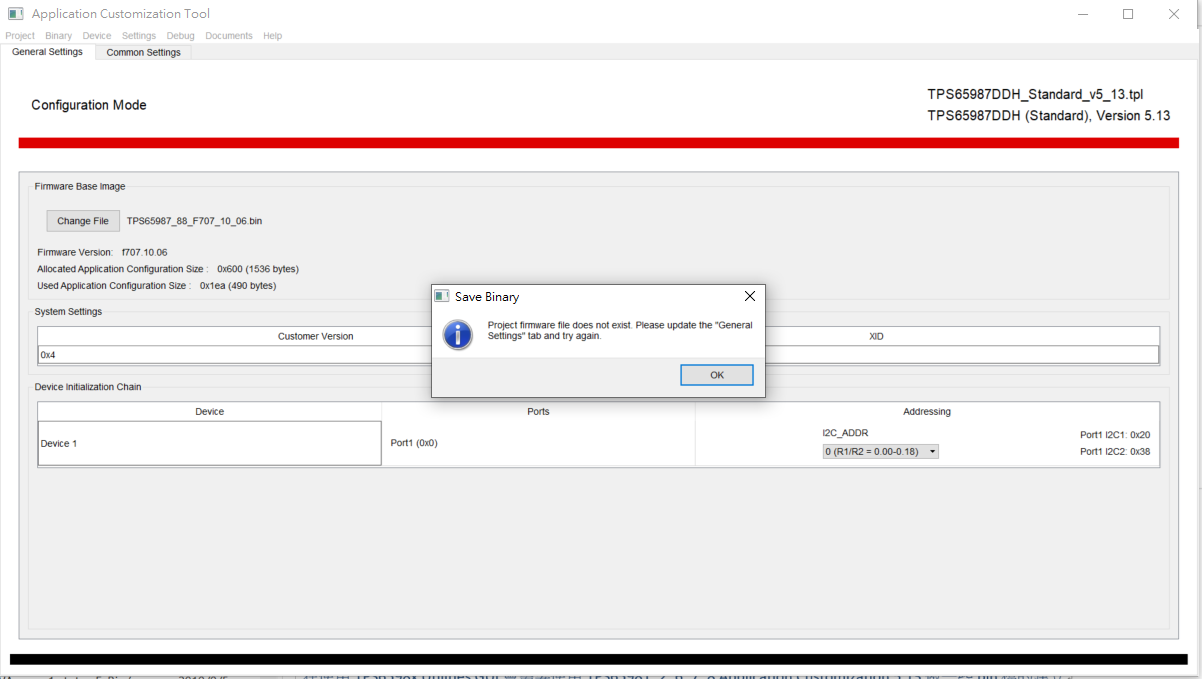1202x679 pixels.
Task: Open the Documents menu
Action: pyautogui.click(x=229, y=36)
